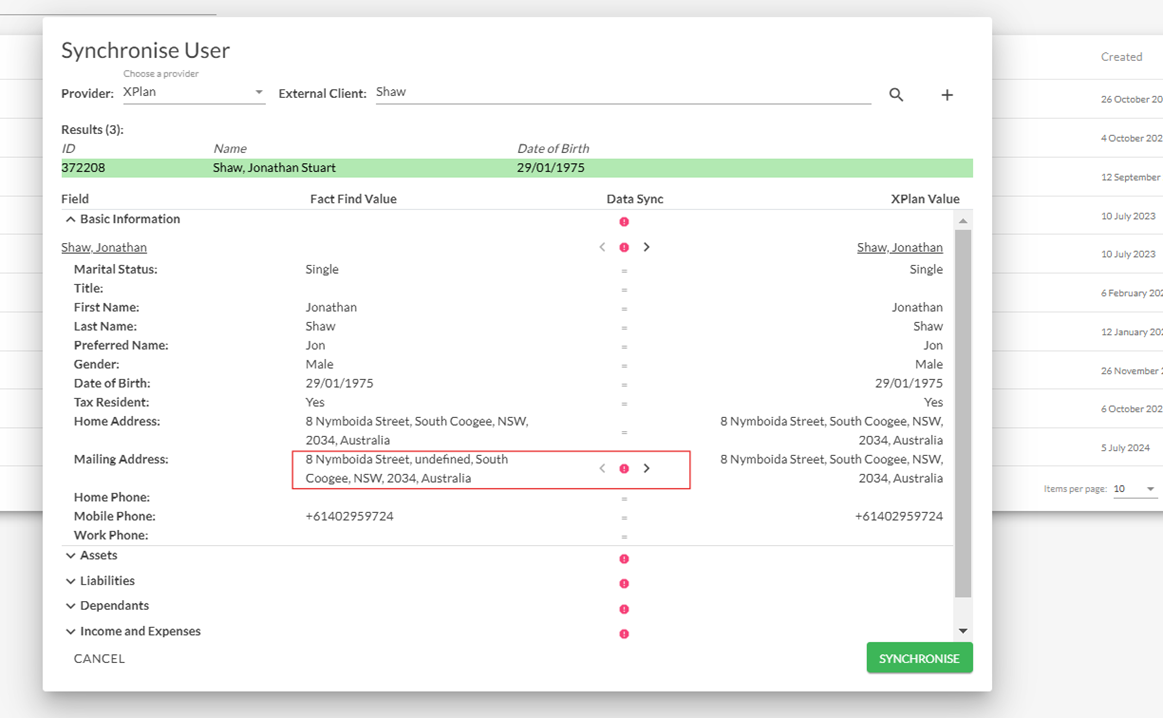1163x718 pixels.
Task: Select result row Shaw, Jonathan Stuart
Action: (x=516, y=168)
